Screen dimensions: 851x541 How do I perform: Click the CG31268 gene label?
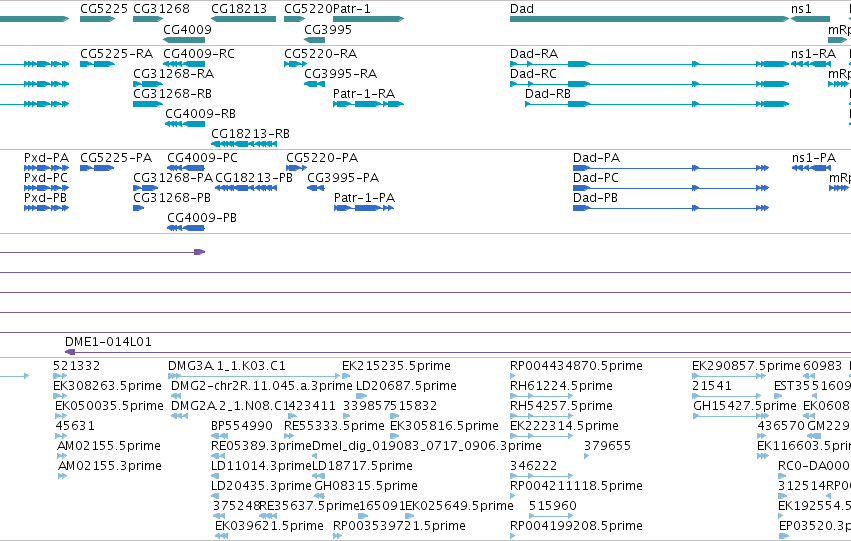(x=161, y=9)
